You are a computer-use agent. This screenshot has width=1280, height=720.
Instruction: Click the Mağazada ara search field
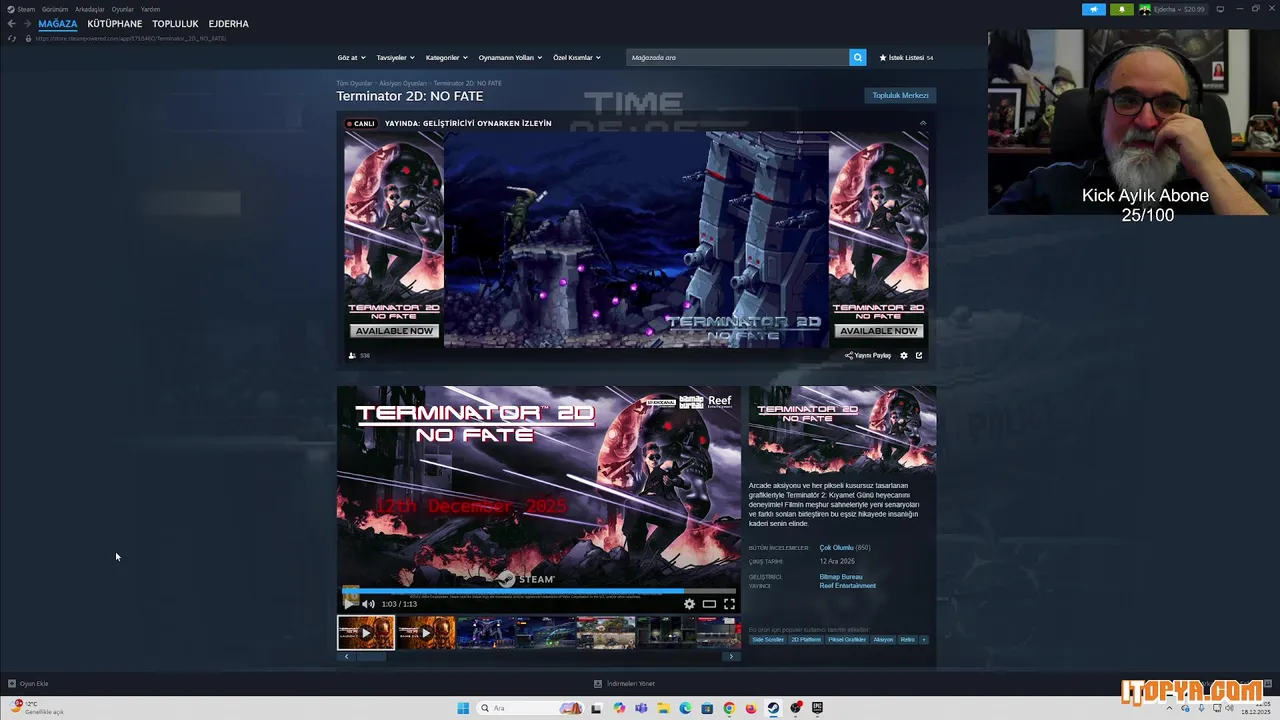[x=738, y=58]
